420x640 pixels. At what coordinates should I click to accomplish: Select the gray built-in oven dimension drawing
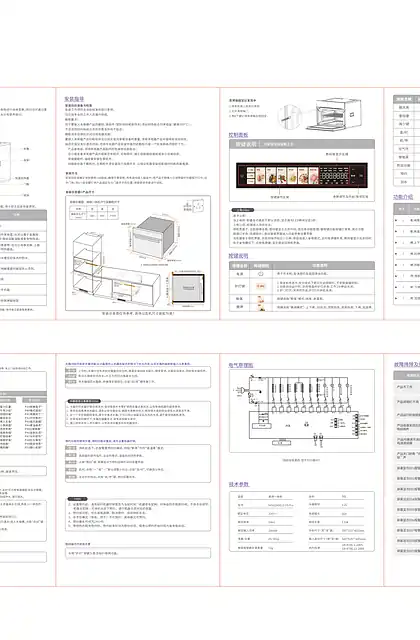[x=154, y=240]
